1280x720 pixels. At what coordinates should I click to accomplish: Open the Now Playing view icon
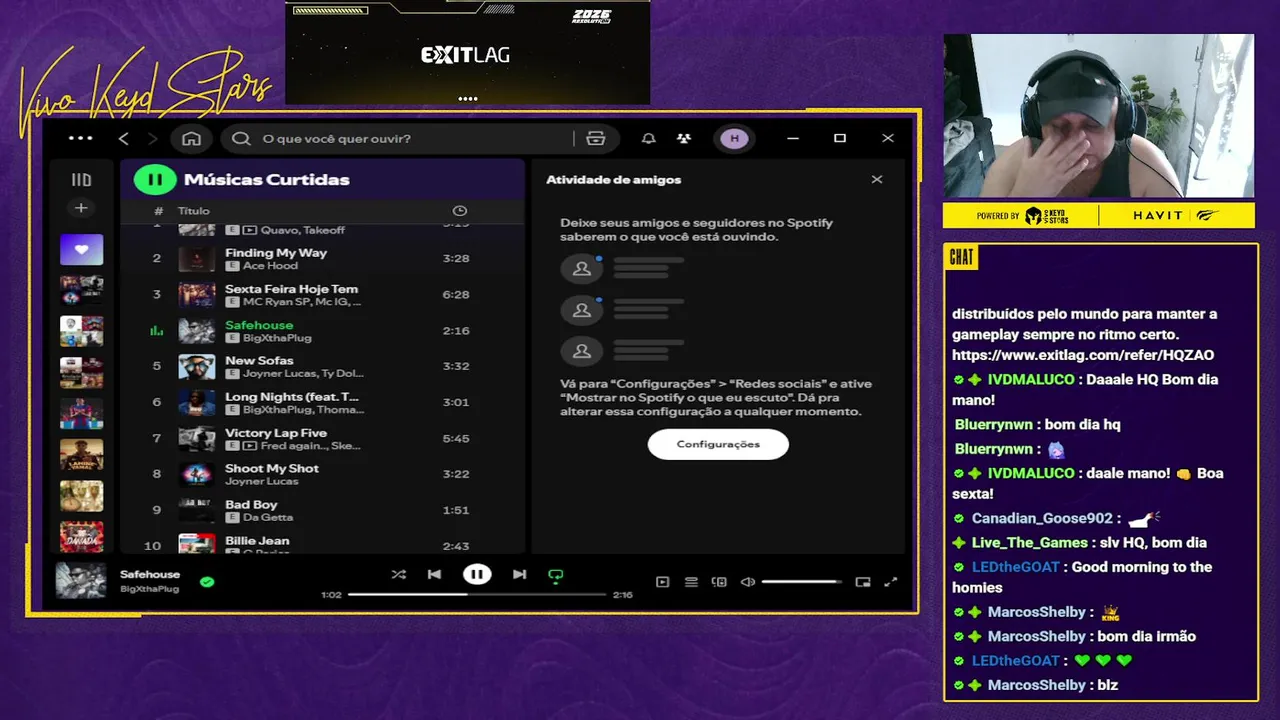662,582
